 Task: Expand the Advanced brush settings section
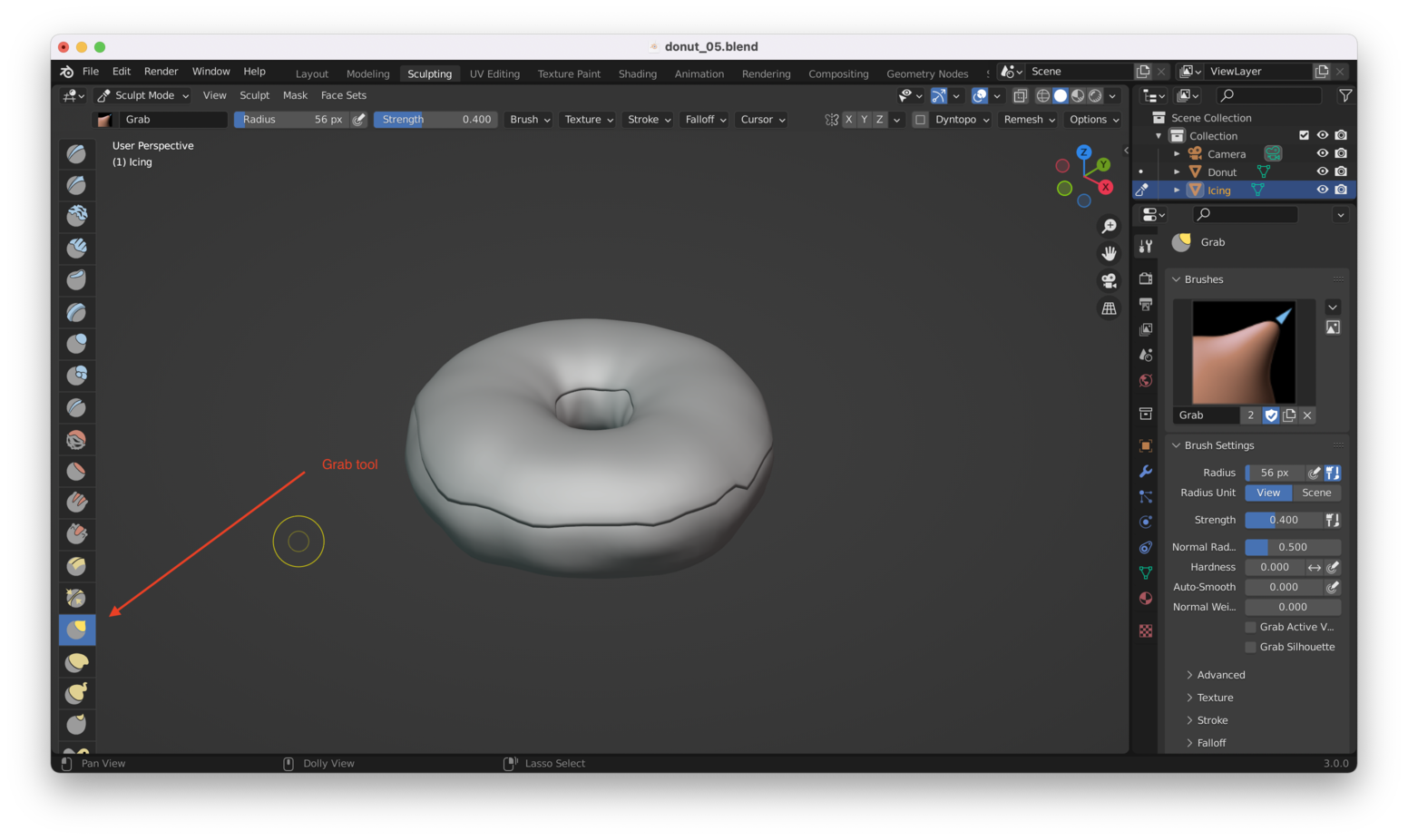pos(1220,675)
